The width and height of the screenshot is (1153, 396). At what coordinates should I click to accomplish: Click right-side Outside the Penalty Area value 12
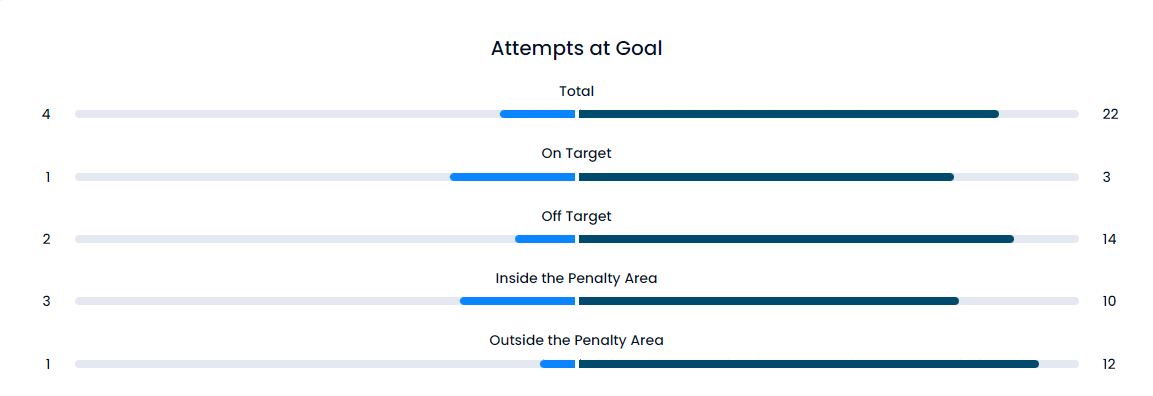point(1109,364)
